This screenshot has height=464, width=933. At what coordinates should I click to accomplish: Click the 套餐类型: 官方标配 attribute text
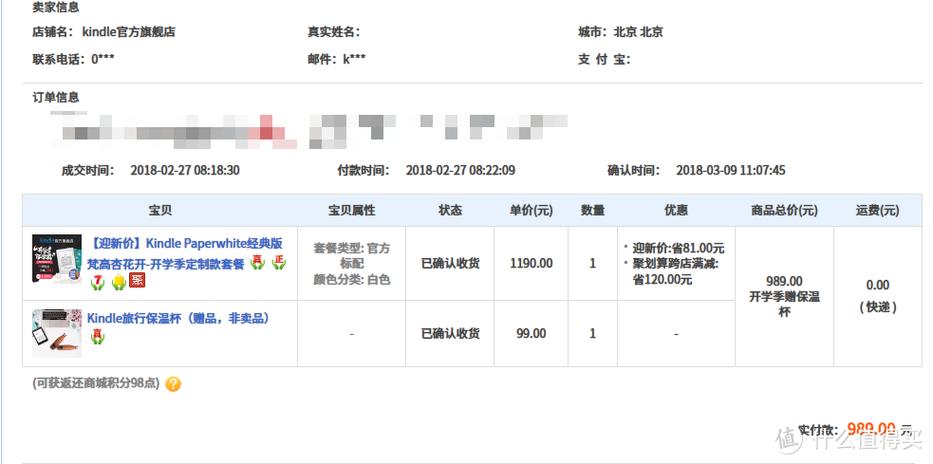pos(352,256)
